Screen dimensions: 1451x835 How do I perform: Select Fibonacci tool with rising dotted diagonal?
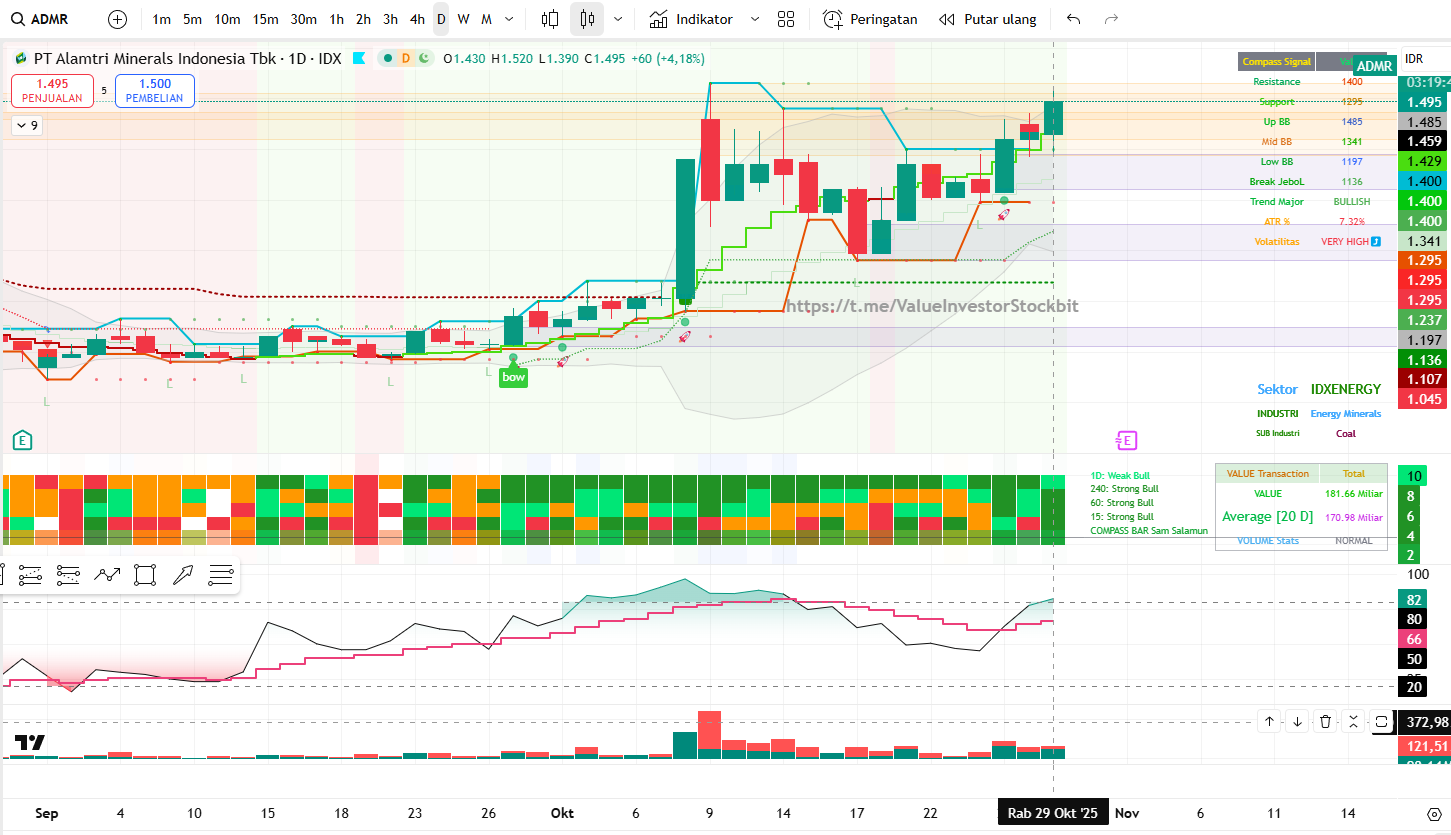pyautogui.click(x=30, y=575)
